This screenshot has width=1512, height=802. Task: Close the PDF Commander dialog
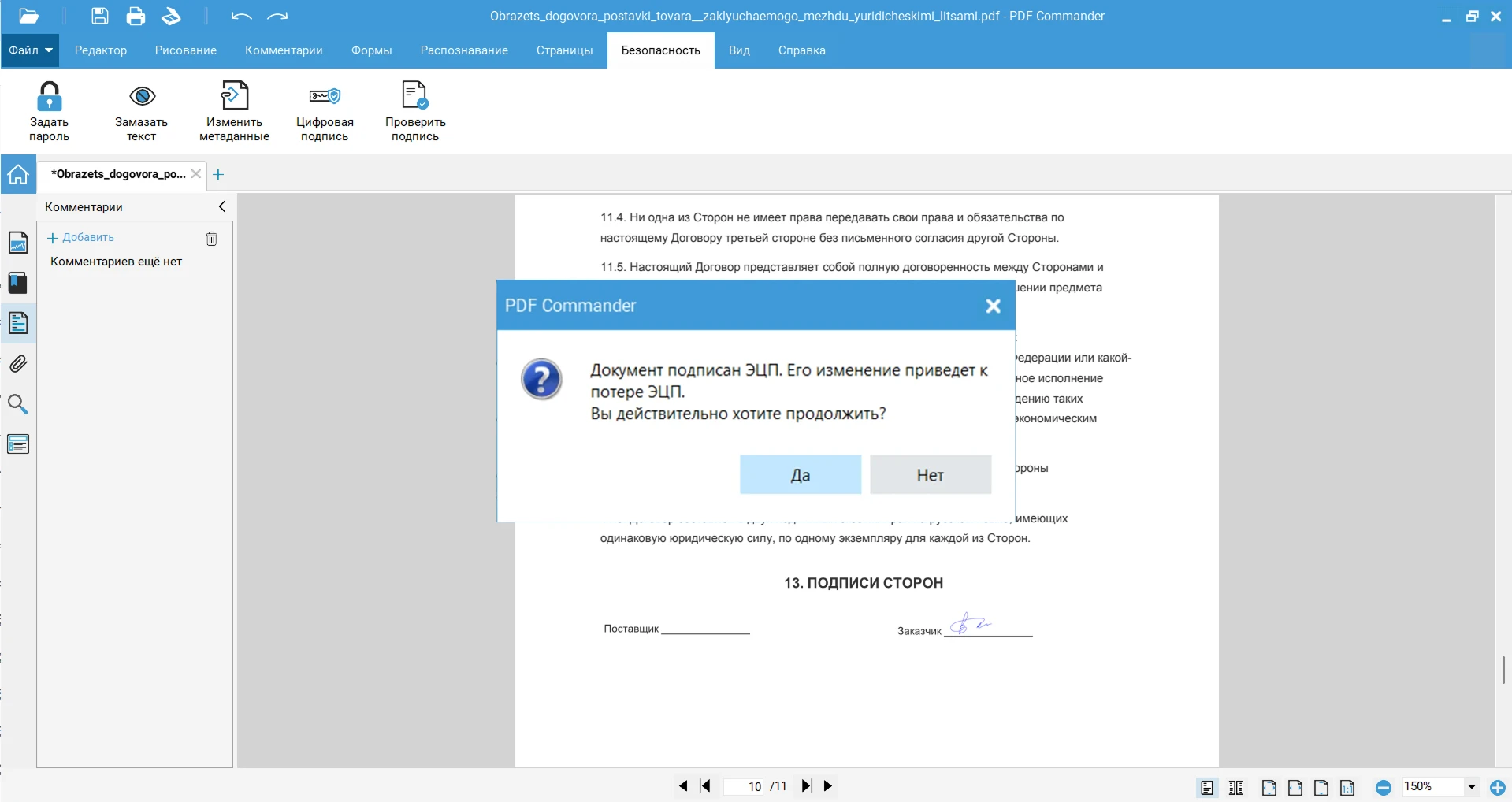993,306
